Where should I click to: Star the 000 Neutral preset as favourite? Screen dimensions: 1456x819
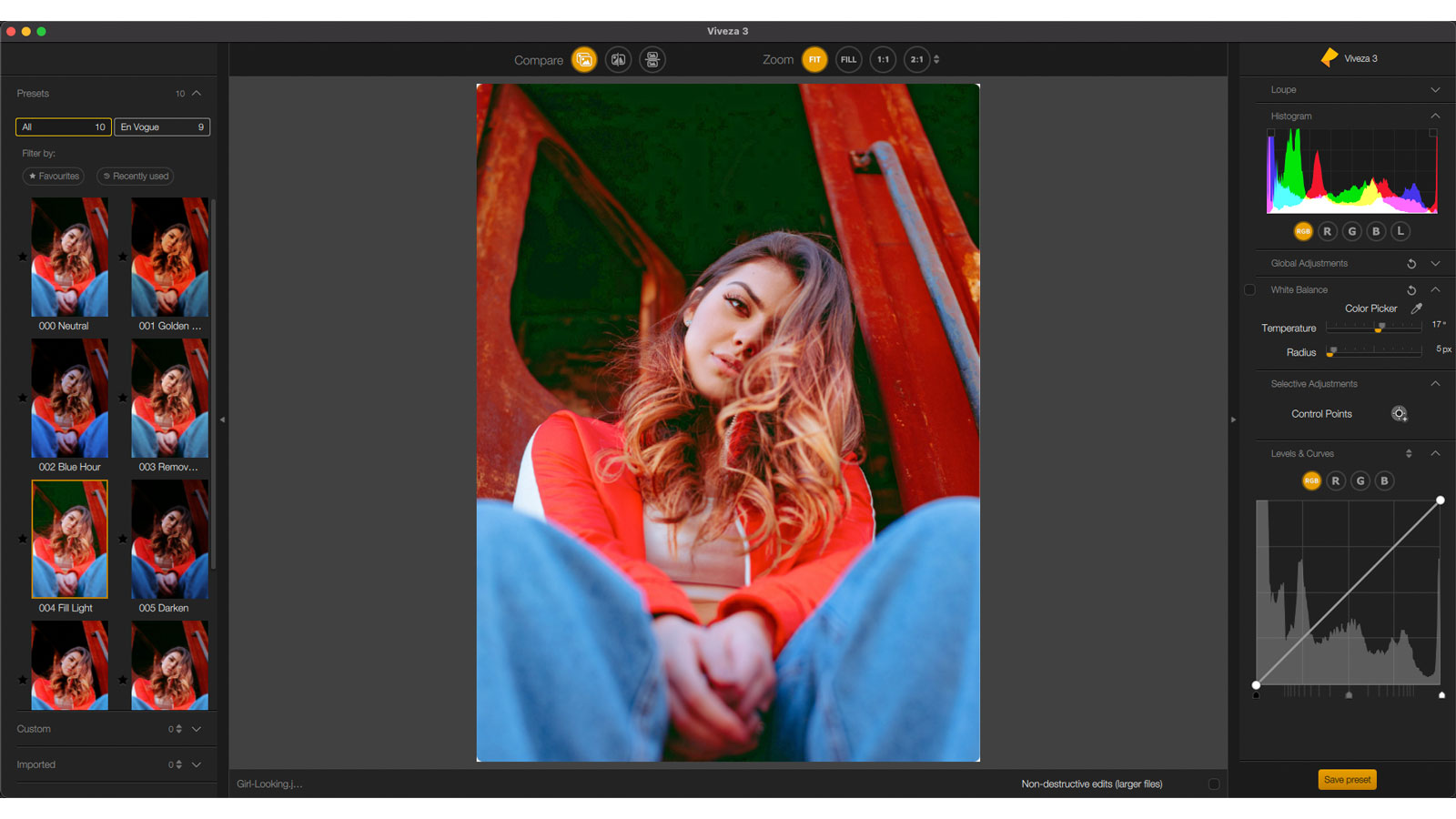(x=23, y=257)
